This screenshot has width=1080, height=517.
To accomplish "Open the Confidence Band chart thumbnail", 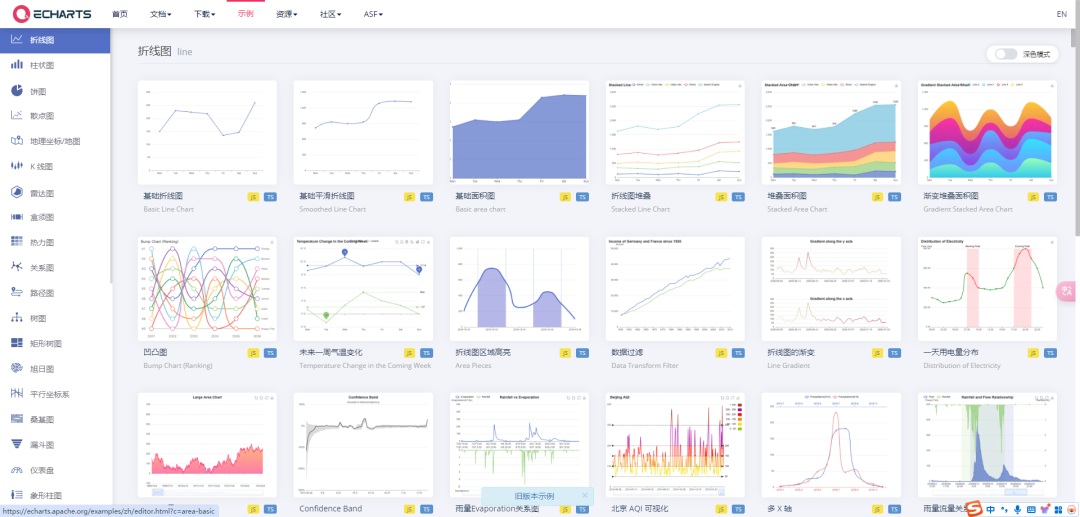I will click(x=363, y=445).
